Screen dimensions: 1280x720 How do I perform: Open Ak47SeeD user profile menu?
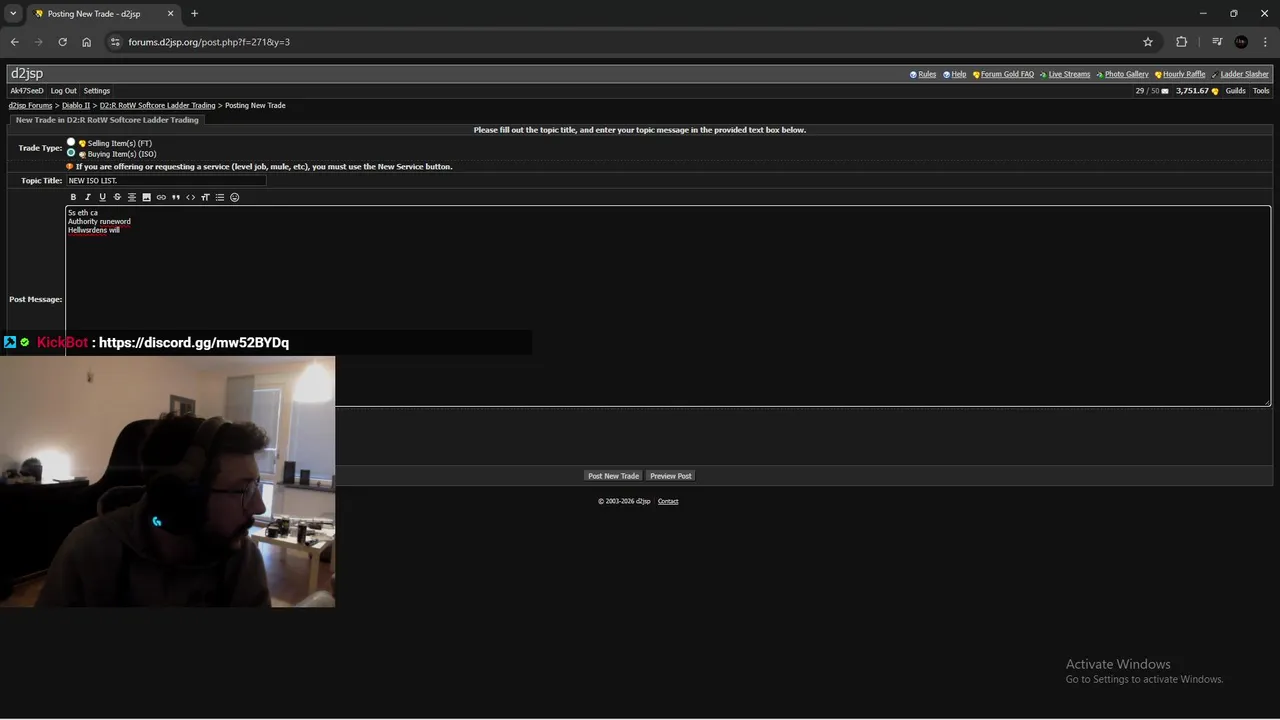pos(27,91)
